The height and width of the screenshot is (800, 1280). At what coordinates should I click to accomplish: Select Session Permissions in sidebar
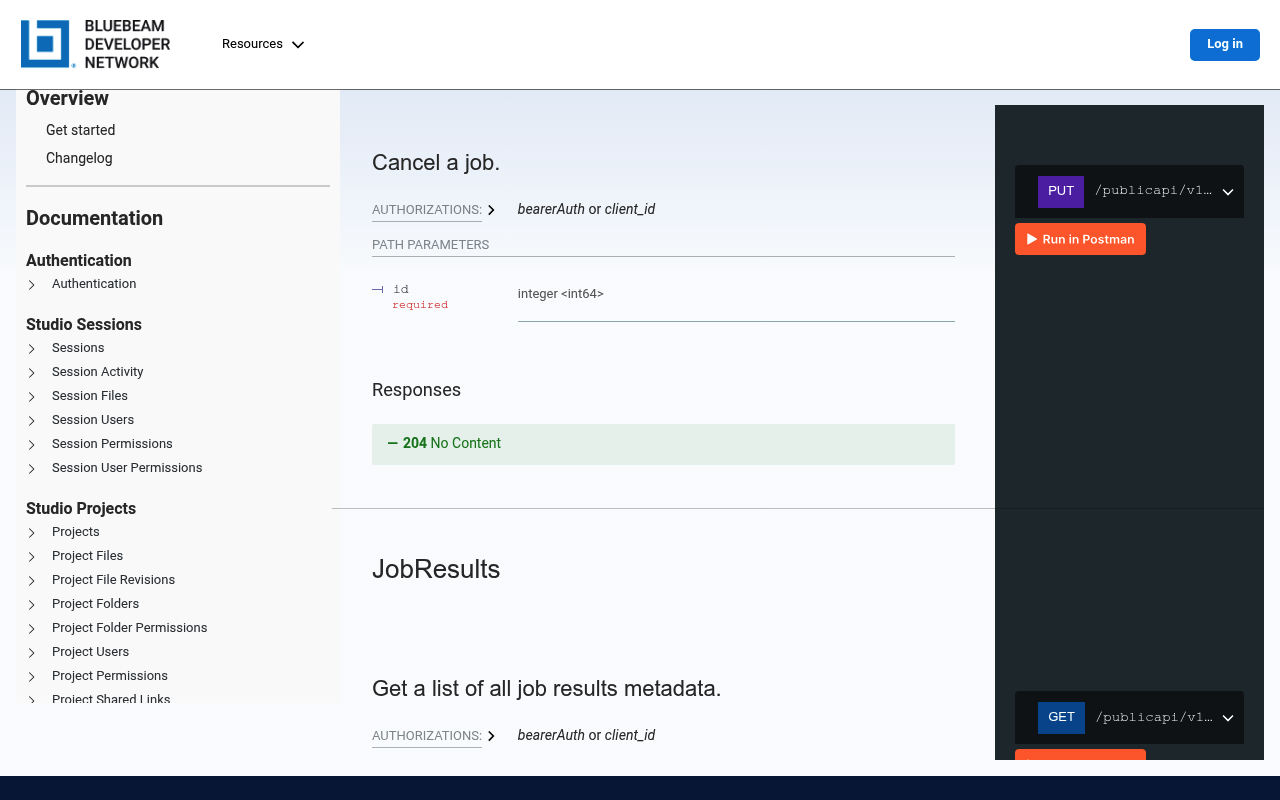coord(112,444)
